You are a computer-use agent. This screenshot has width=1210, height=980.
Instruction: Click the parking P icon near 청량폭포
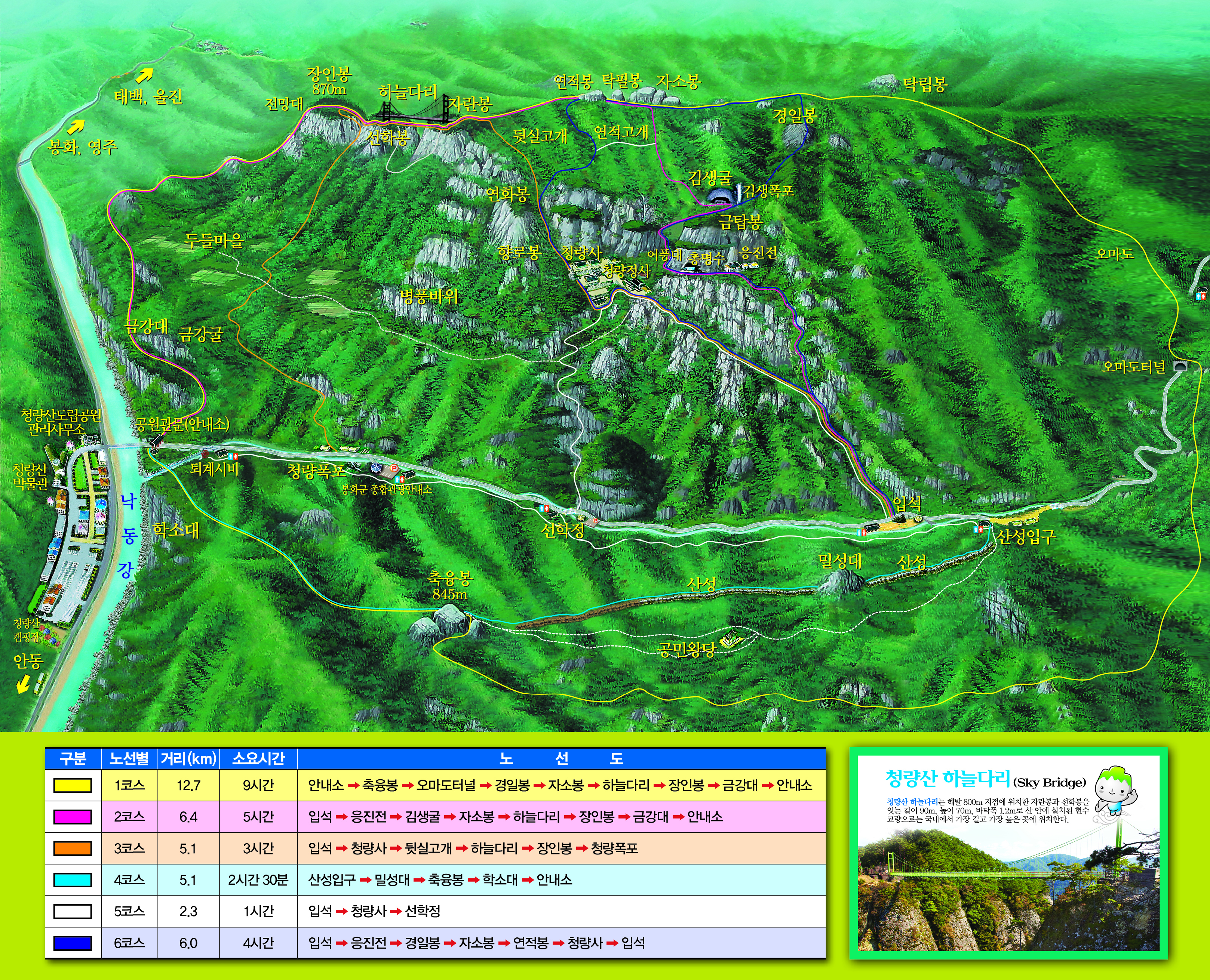[x=393, y=468]
